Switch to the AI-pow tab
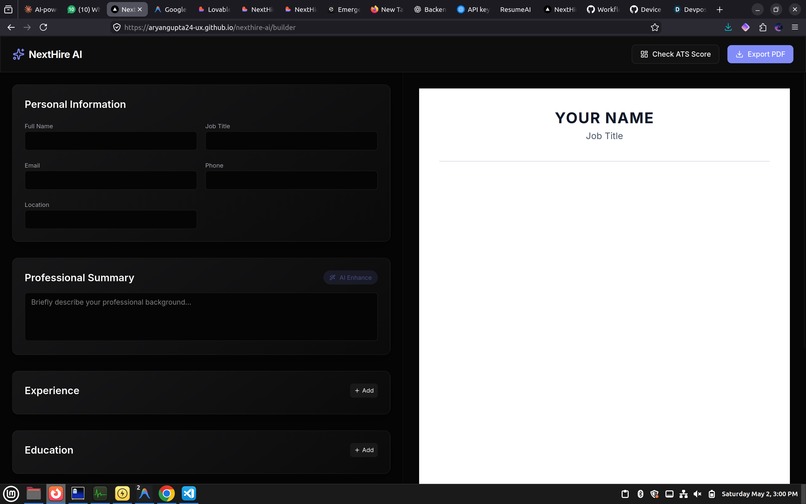This screenshot has width=806, height=504. 40,9
